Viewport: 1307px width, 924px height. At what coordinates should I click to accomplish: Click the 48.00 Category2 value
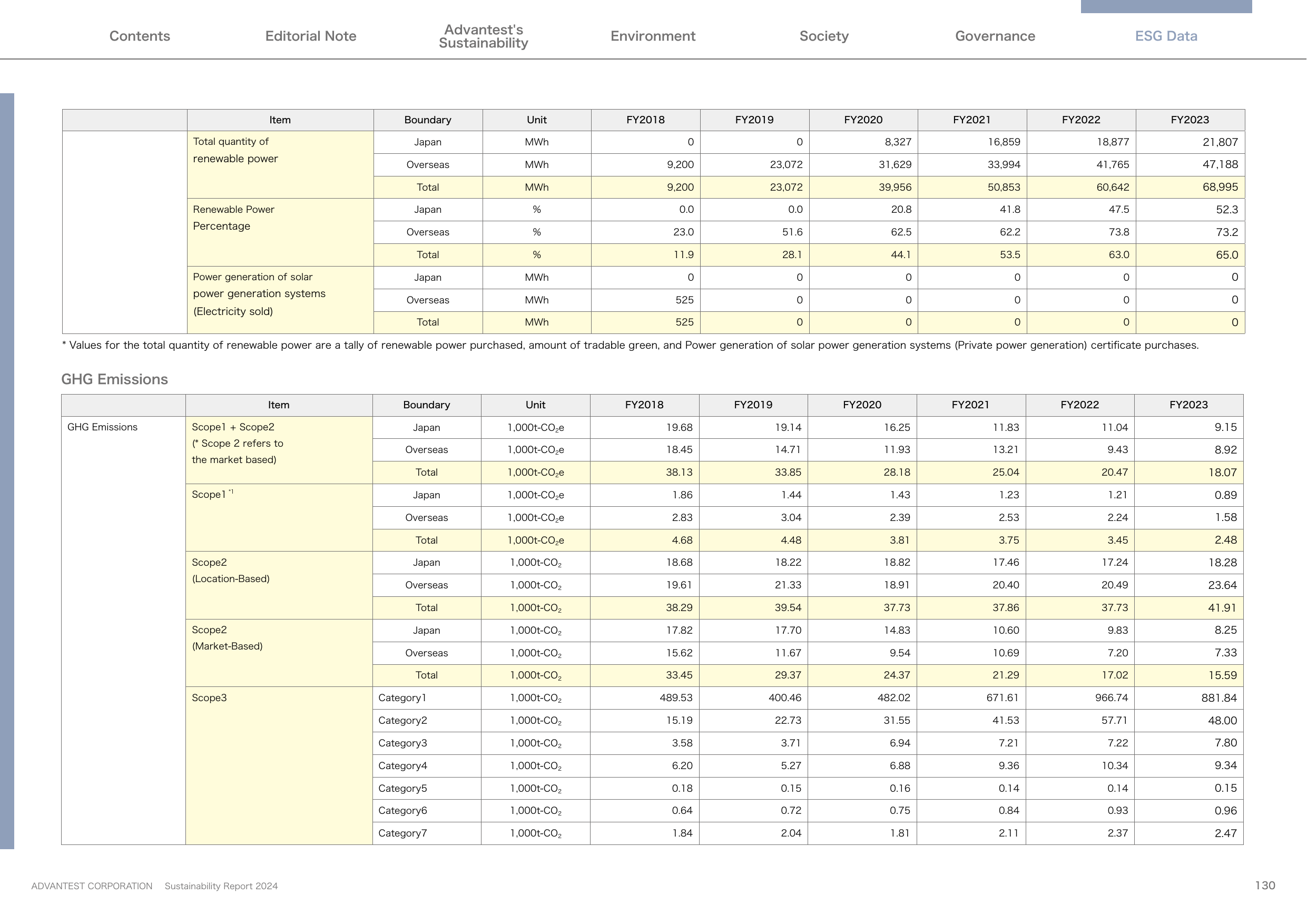coord(1222,721)
